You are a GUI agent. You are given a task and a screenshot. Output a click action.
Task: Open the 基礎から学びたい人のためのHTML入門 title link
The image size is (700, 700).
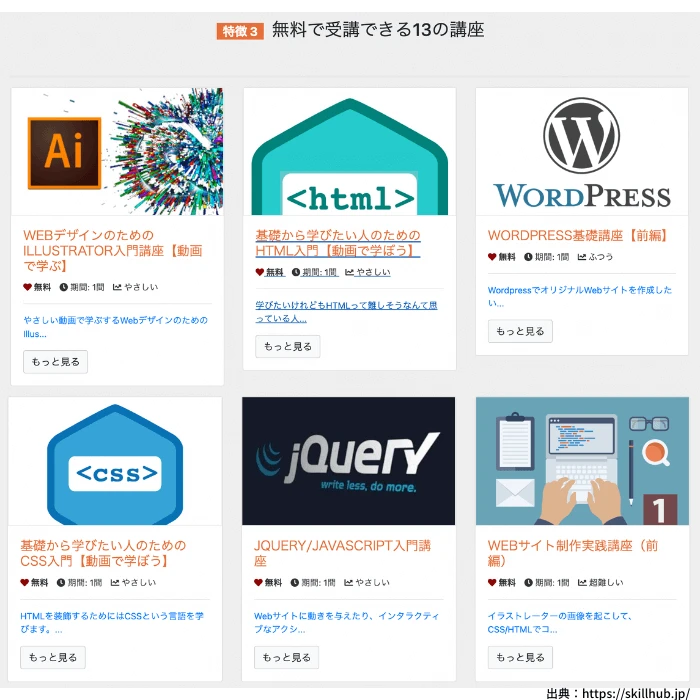tap(338, 243)
